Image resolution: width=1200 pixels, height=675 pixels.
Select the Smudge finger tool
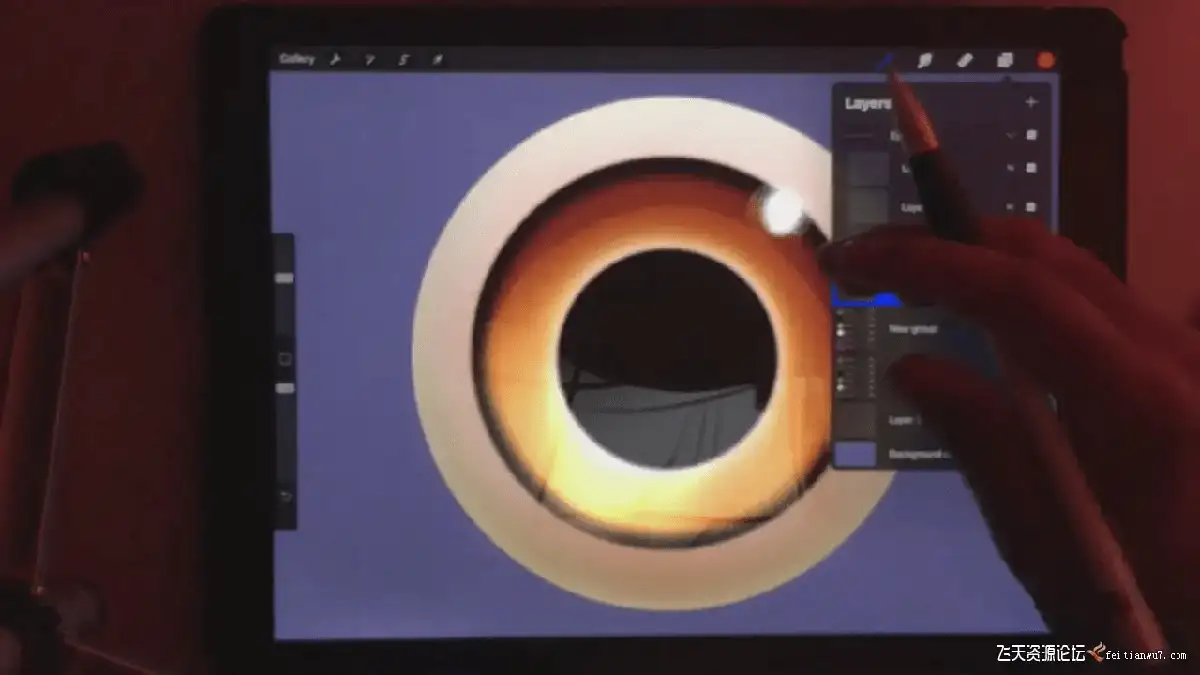925,60
